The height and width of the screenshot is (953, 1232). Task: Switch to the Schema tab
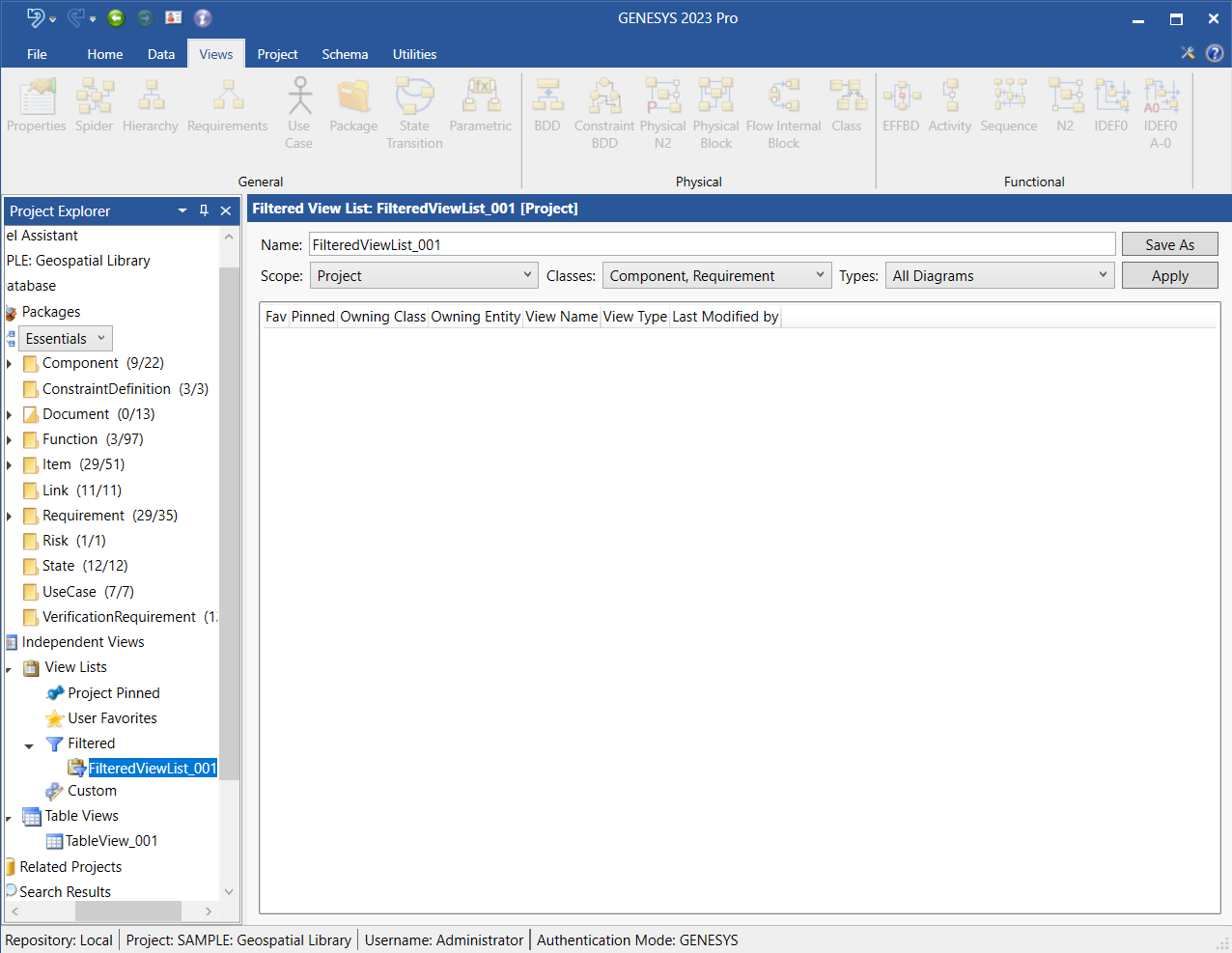pos(345,54)
